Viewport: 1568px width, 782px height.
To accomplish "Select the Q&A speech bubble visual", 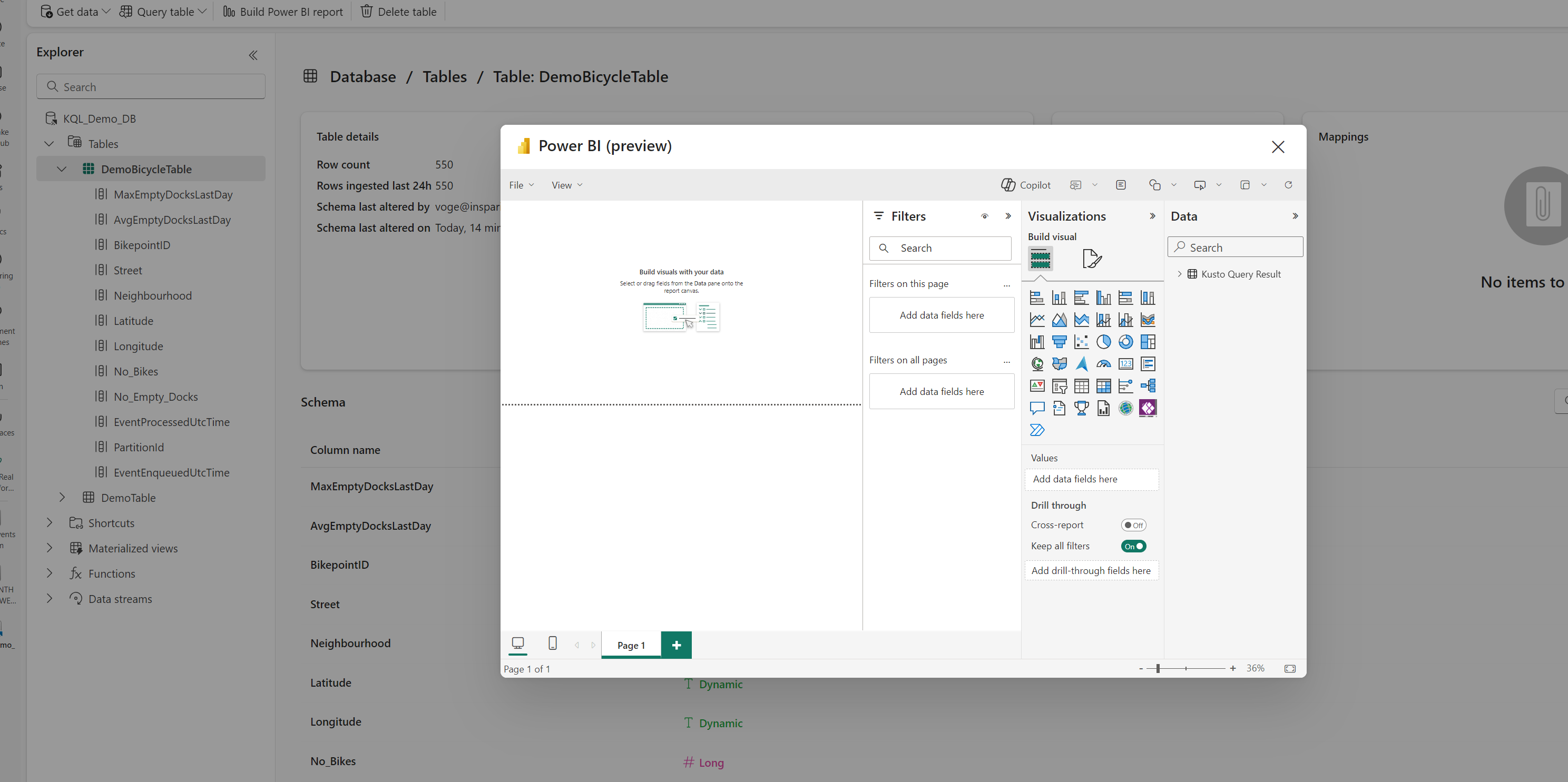I will [x=1036, y=408].
